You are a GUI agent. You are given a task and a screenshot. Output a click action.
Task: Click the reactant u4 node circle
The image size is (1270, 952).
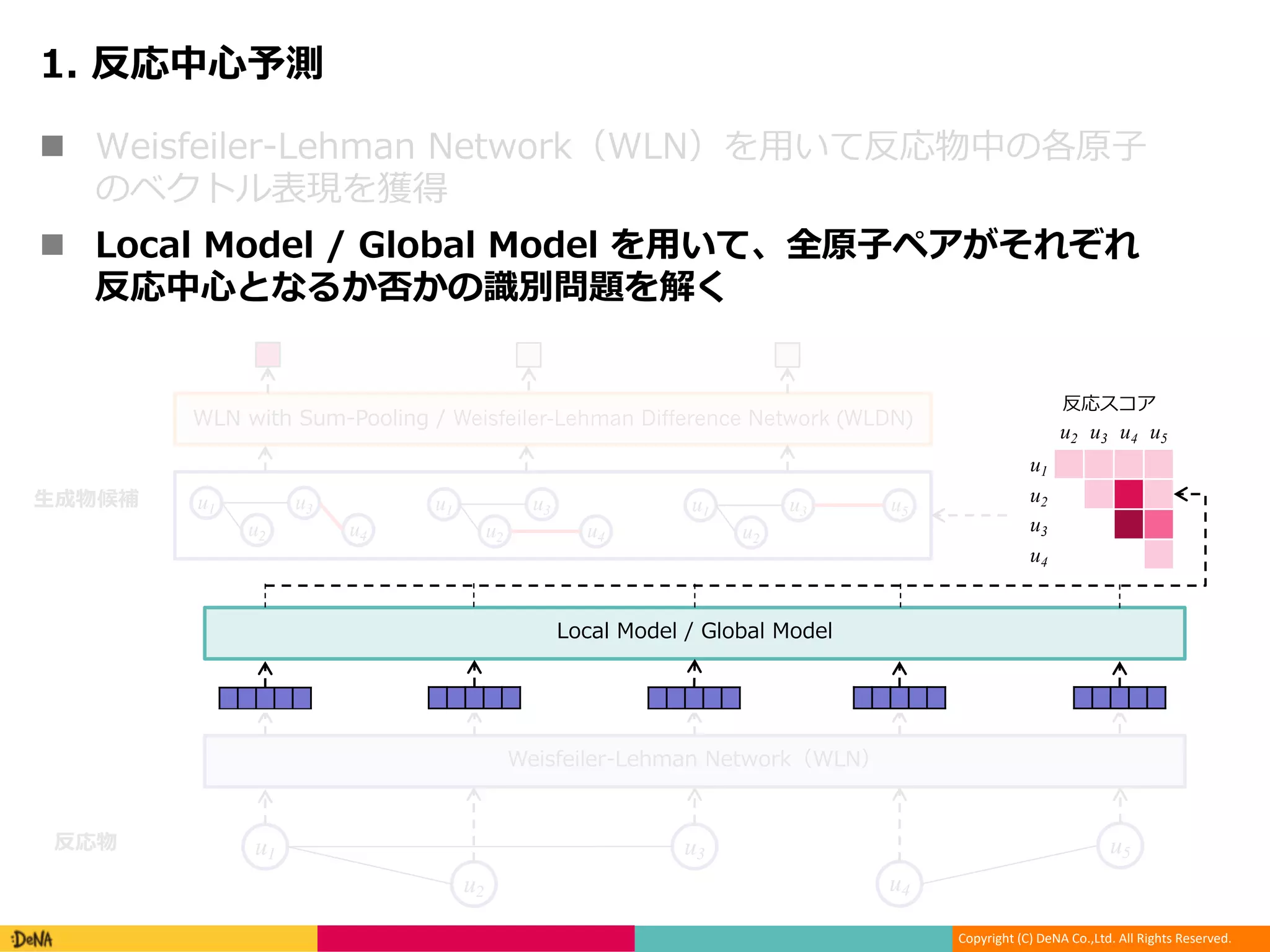899,884
